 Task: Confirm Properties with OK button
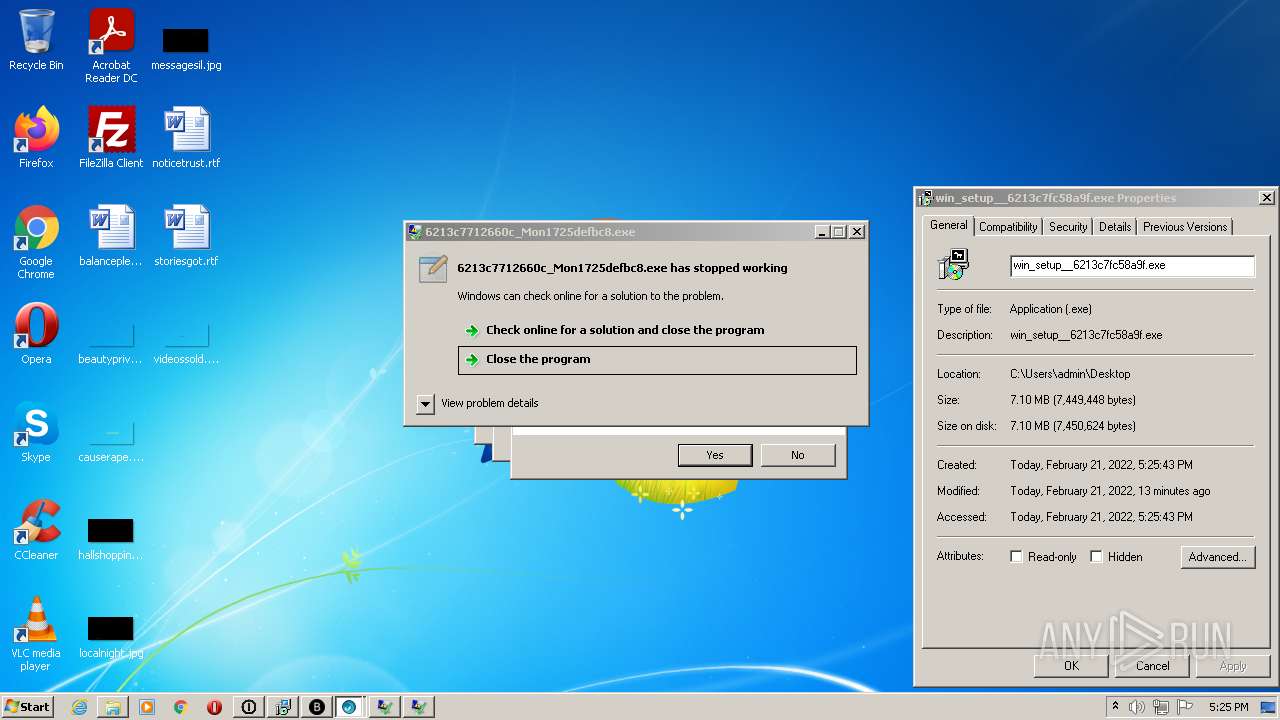pos(1071,666)
